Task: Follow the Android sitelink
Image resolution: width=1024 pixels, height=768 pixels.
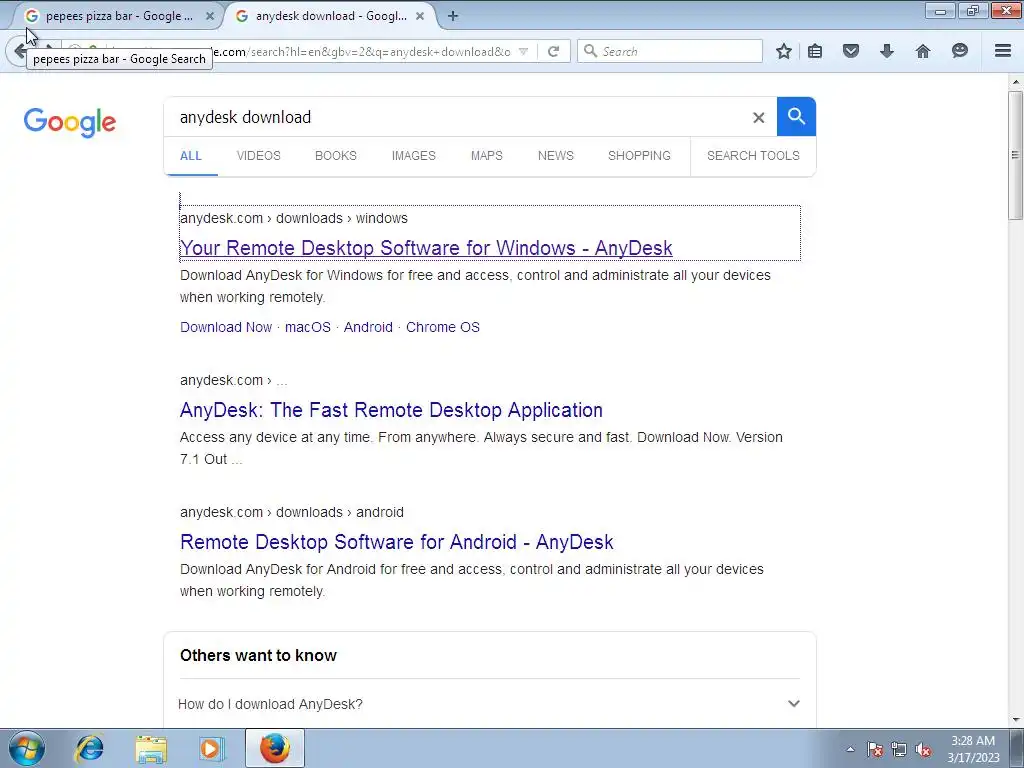Action: (x=368, y=327)
